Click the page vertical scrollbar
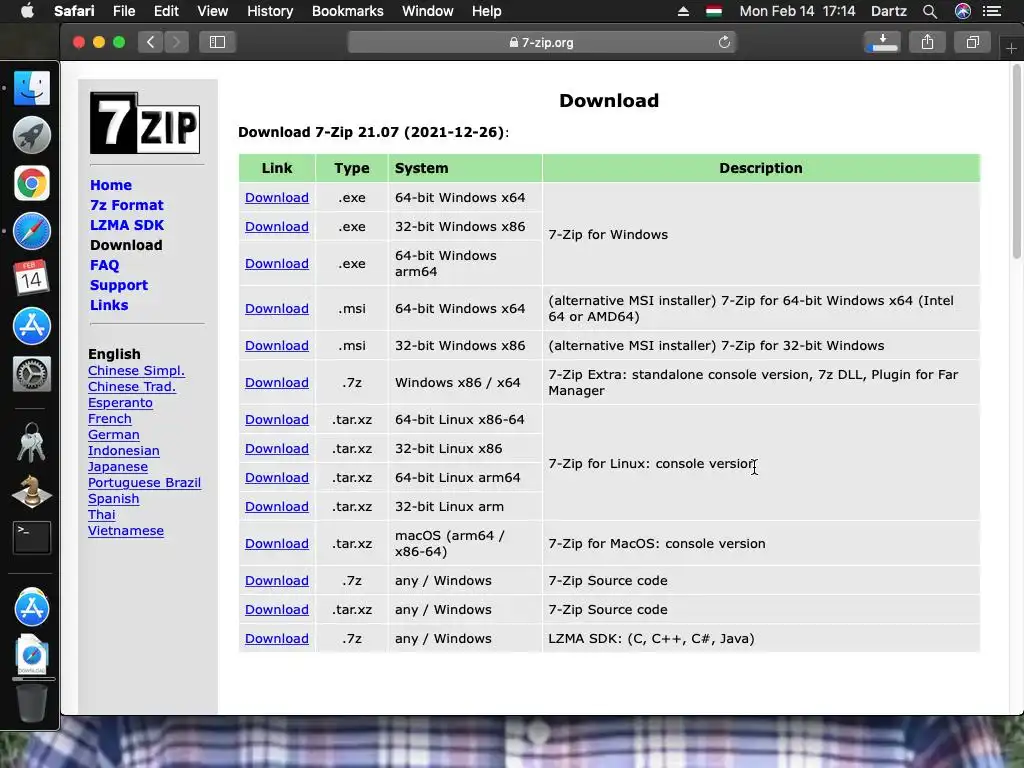Viewport: 1024px width, 768px height. click(1016, 163)
